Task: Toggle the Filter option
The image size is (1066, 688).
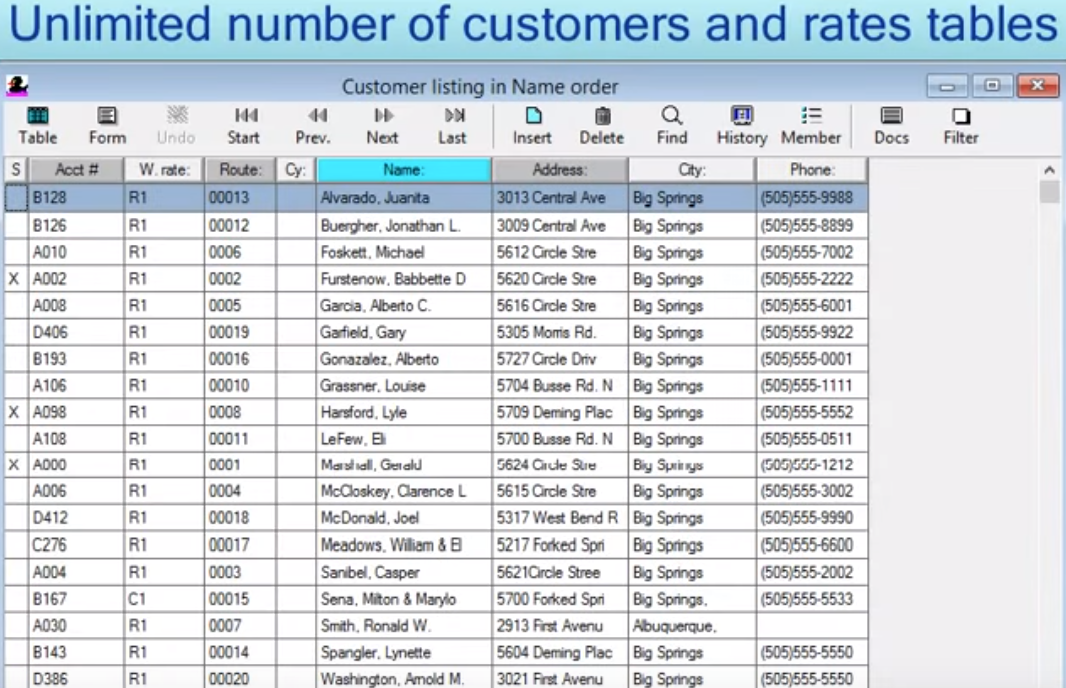Action: click(x=961, y=126)
